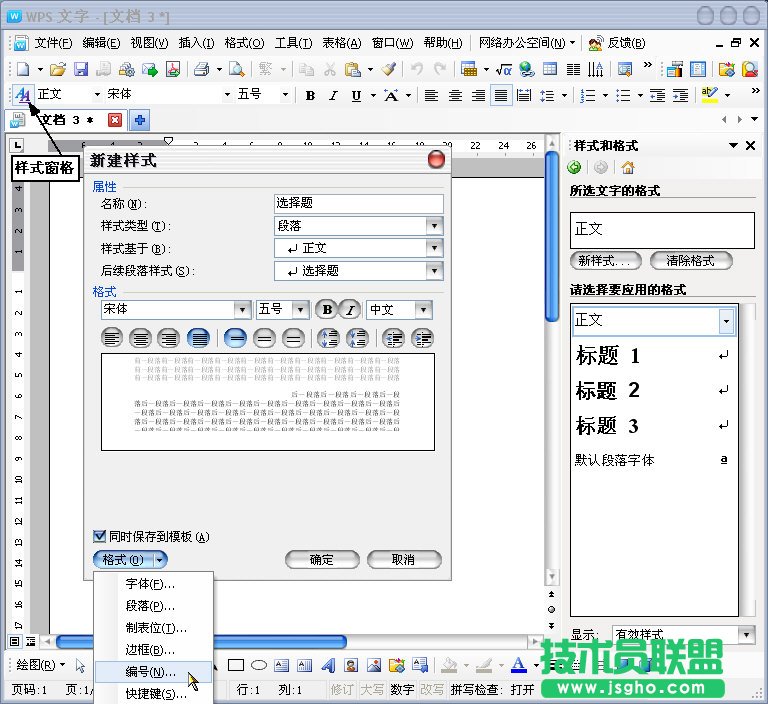This screenshot has width=768, height=704.
Task: Click the Bold B icon in the main toolbar
Action: 310,96
